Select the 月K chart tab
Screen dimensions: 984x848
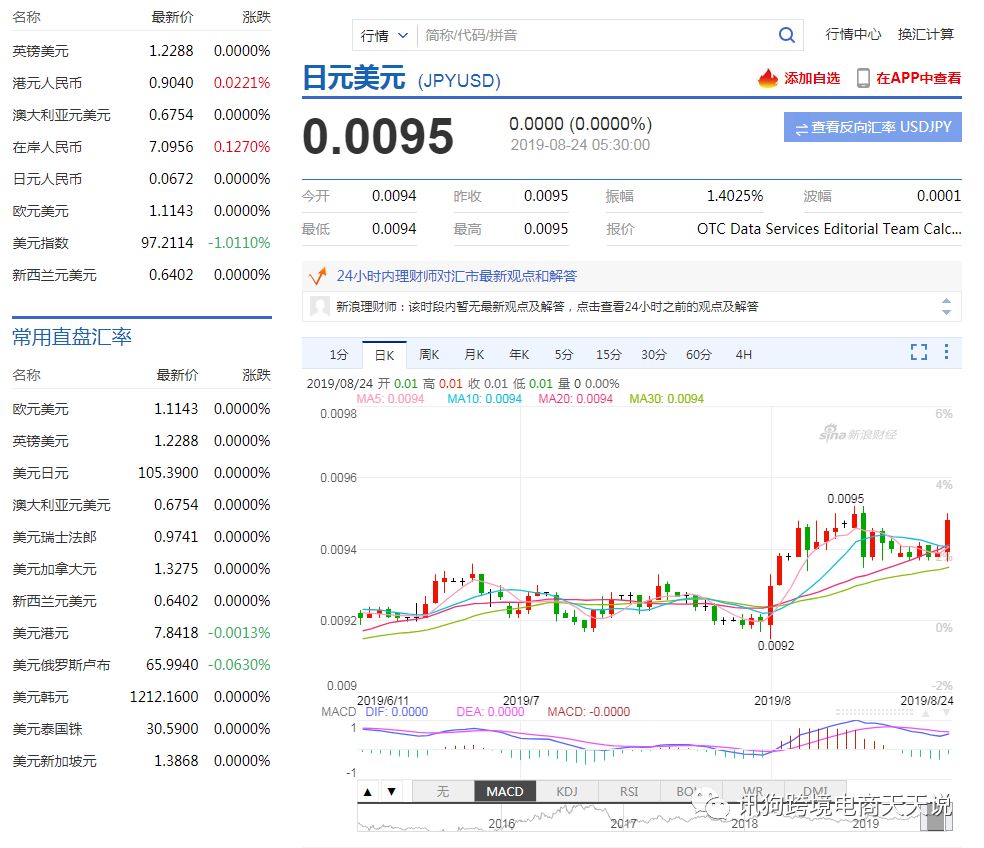click(x=474, y=355)
